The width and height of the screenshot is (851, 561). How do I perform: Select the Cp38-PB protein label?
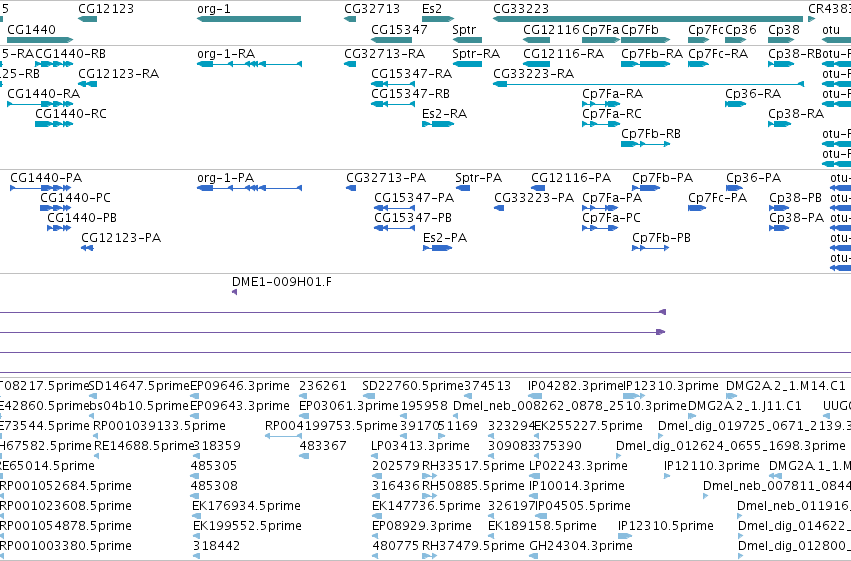point(795,198)
